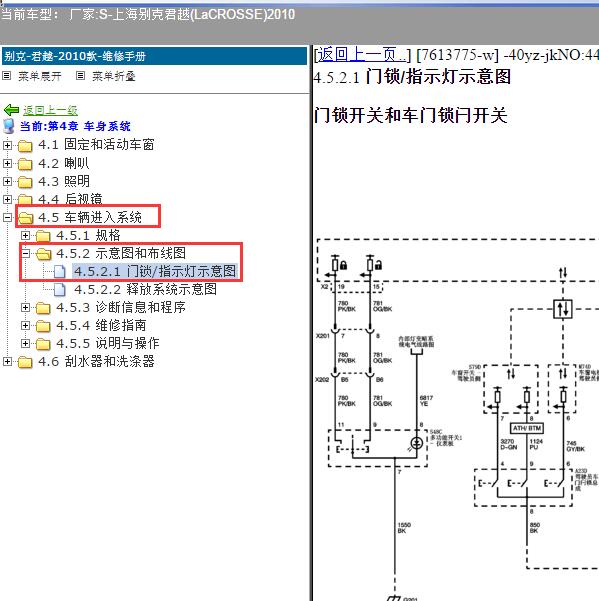The height and width of the screenshot is (601, 599).
Task: Expand the 4.5.3 诊断信息和程序 node
Action: [x=25, y=307]
